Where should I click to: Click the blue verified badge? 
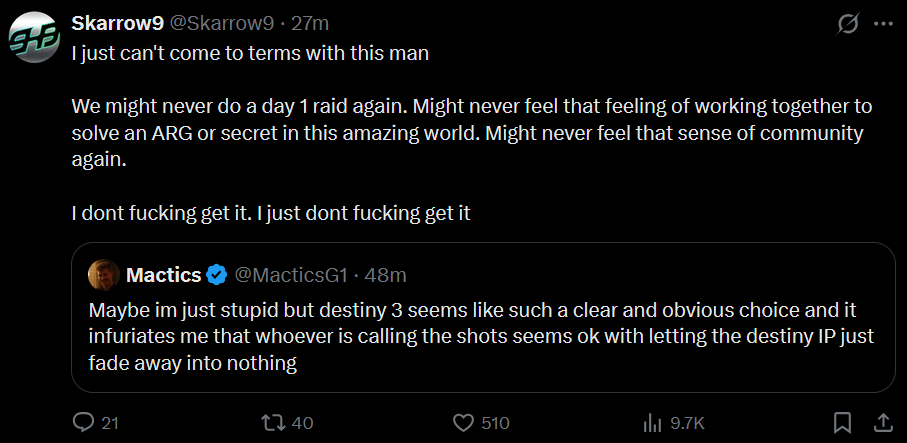click(x=217, y=275)
